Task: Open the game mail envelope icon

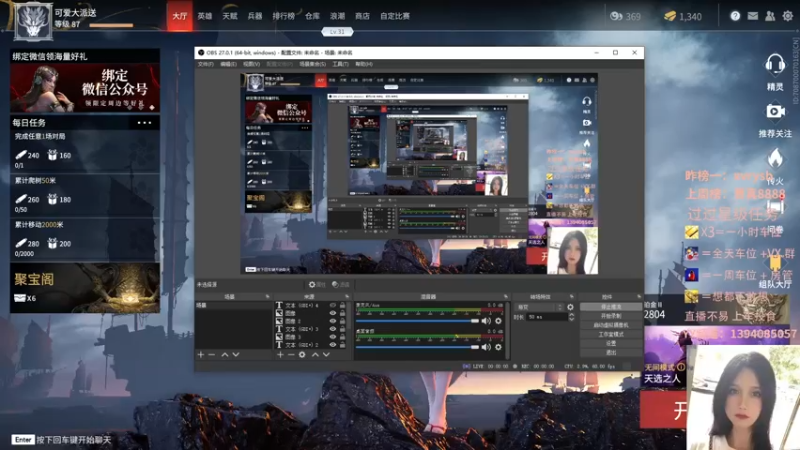Action: [x=753, y=16]
